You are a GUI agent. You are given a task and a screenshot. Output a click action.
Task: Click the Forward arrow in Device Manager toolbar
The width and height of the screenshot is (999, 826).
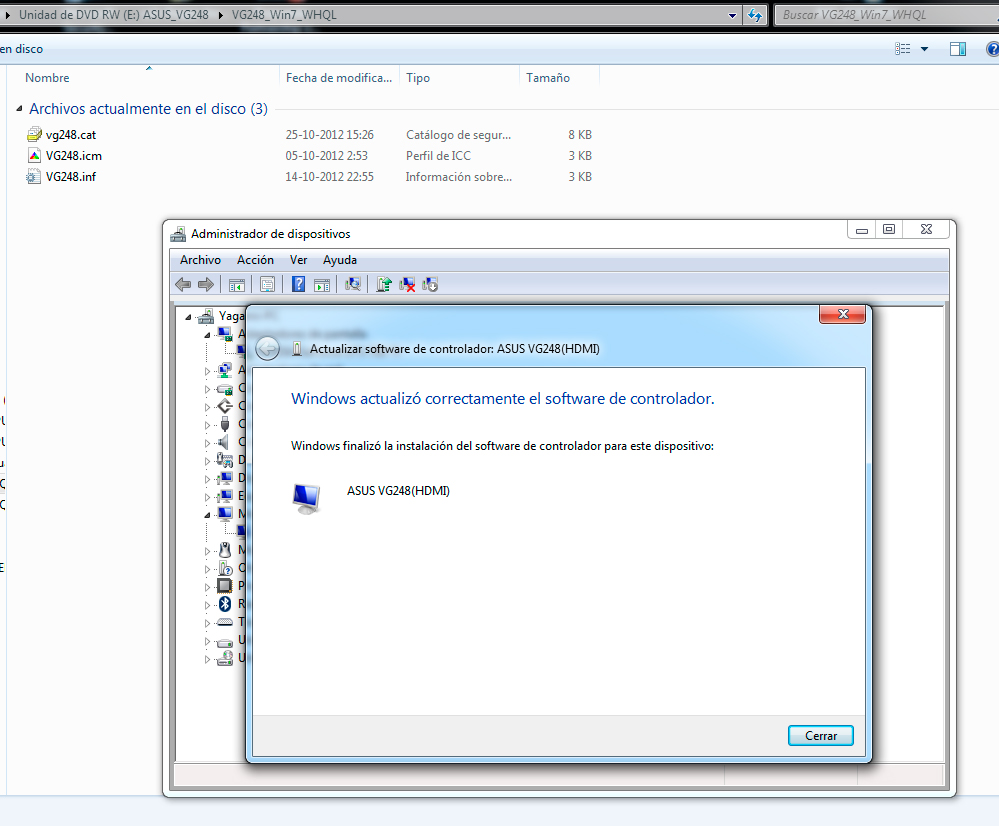205,284
